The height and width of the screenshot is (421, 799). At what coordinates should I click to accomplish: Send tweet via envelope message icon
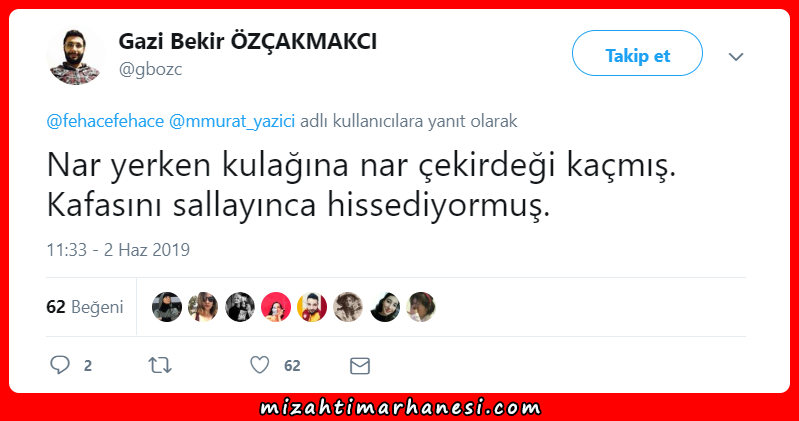click(x=360, y=365)
